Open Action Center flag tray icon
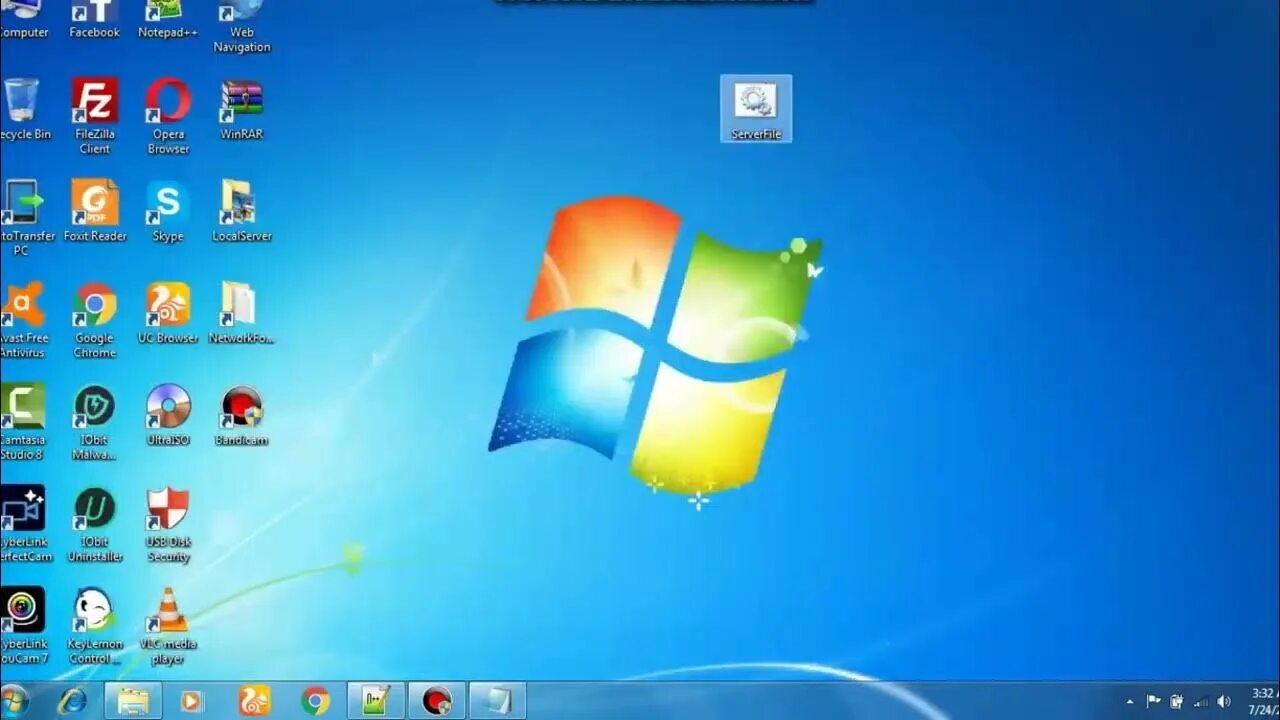Screen dimensions: 1280x720 tap(1153, 702)
